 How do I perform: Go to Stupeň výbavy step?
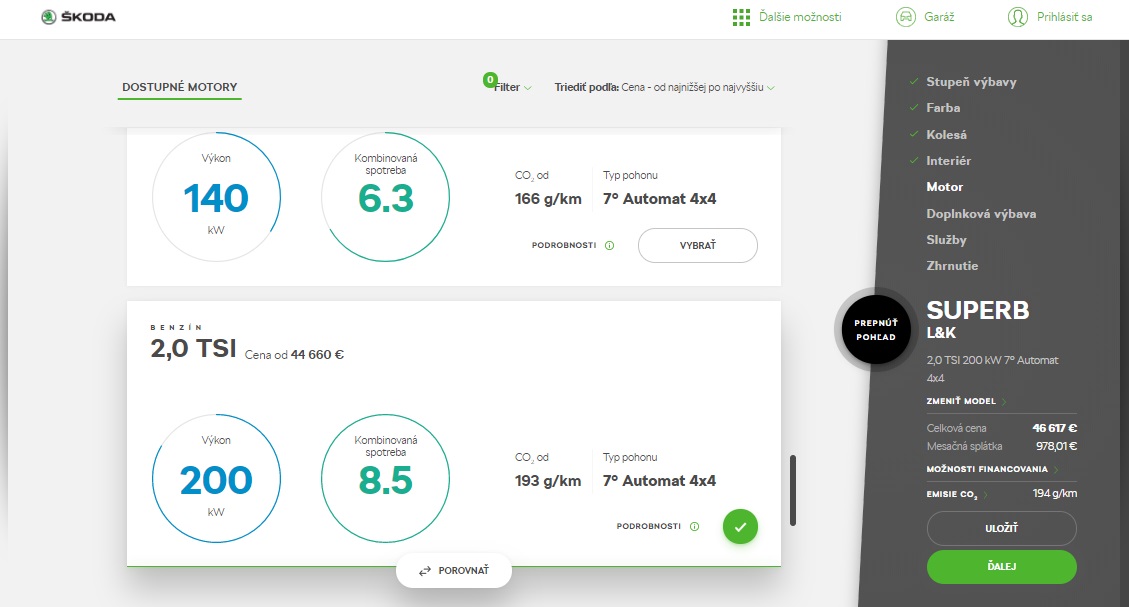(x=971, y=82)
